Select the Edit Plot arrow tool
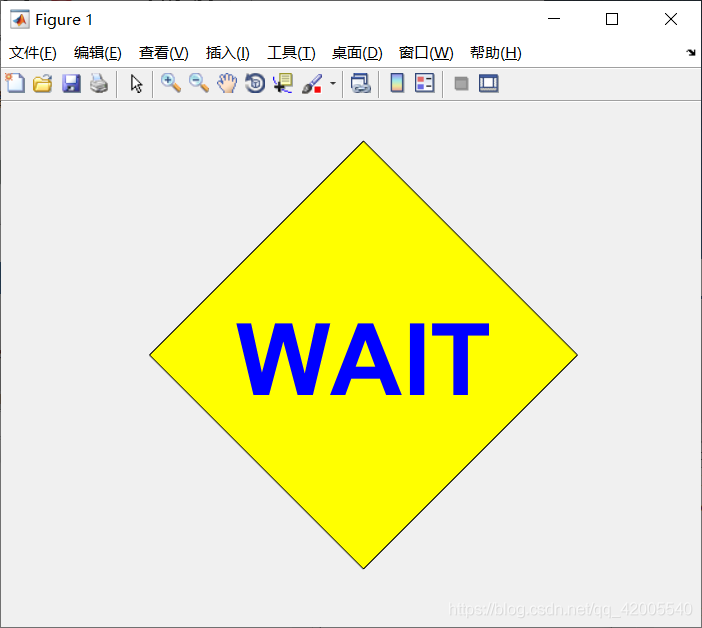The image size is (702, 628). tap(136, 84)
